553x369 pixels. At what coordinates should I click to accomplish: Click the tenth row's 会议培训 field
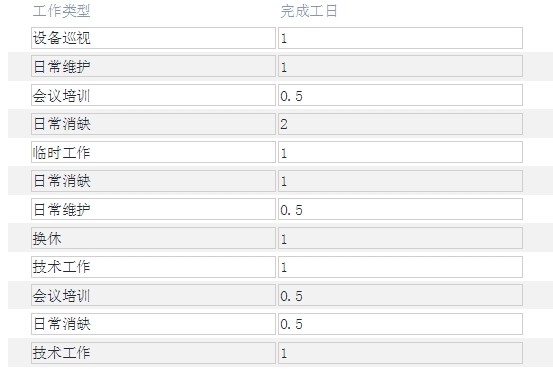click(x=153, y=295)
